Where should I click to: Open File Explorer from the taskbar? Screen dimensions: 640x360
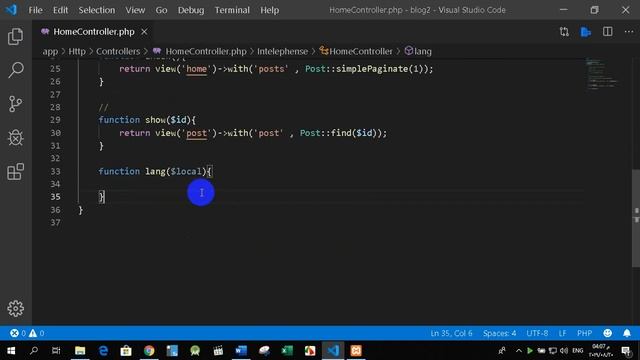point(80,351)
